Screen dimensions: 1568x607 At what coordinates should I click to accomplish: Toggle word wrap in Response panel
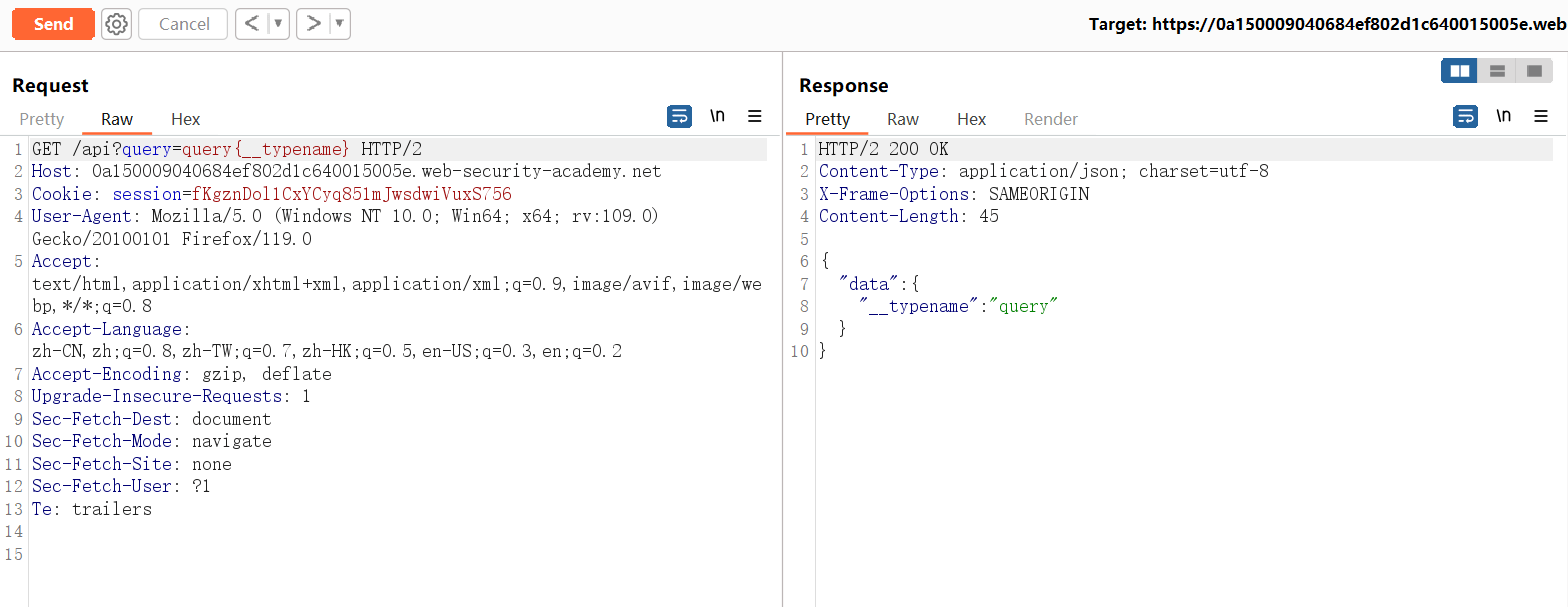point(1465,117)
